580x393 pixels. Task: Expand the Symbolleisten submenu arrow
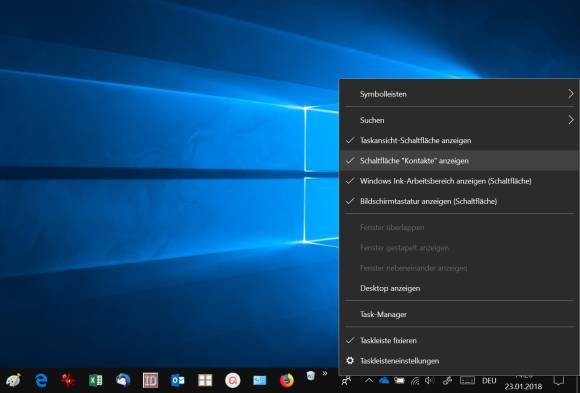[571, 94]
